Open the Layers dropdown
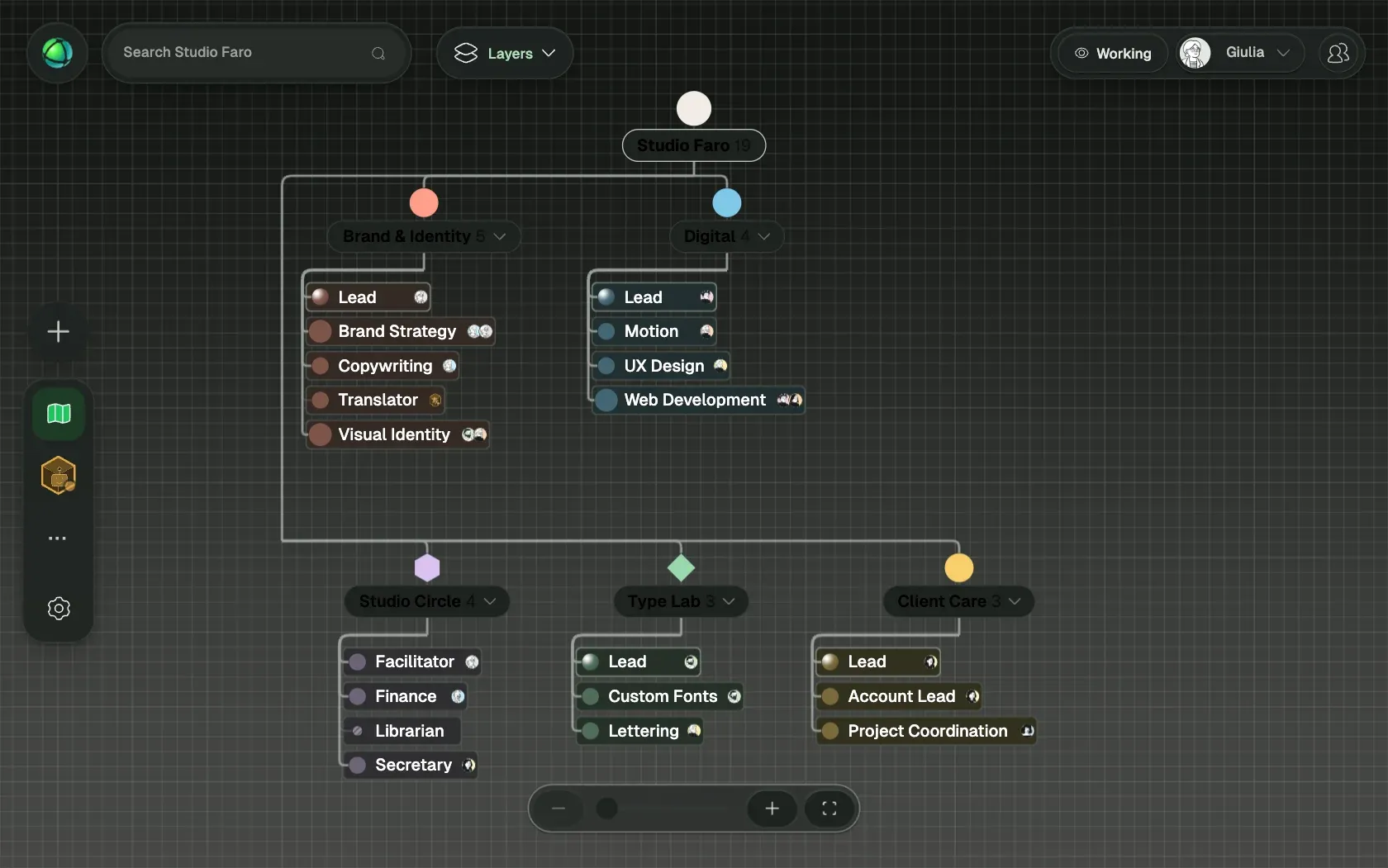This screenshot has width=1388, height=868. (505, 54)
